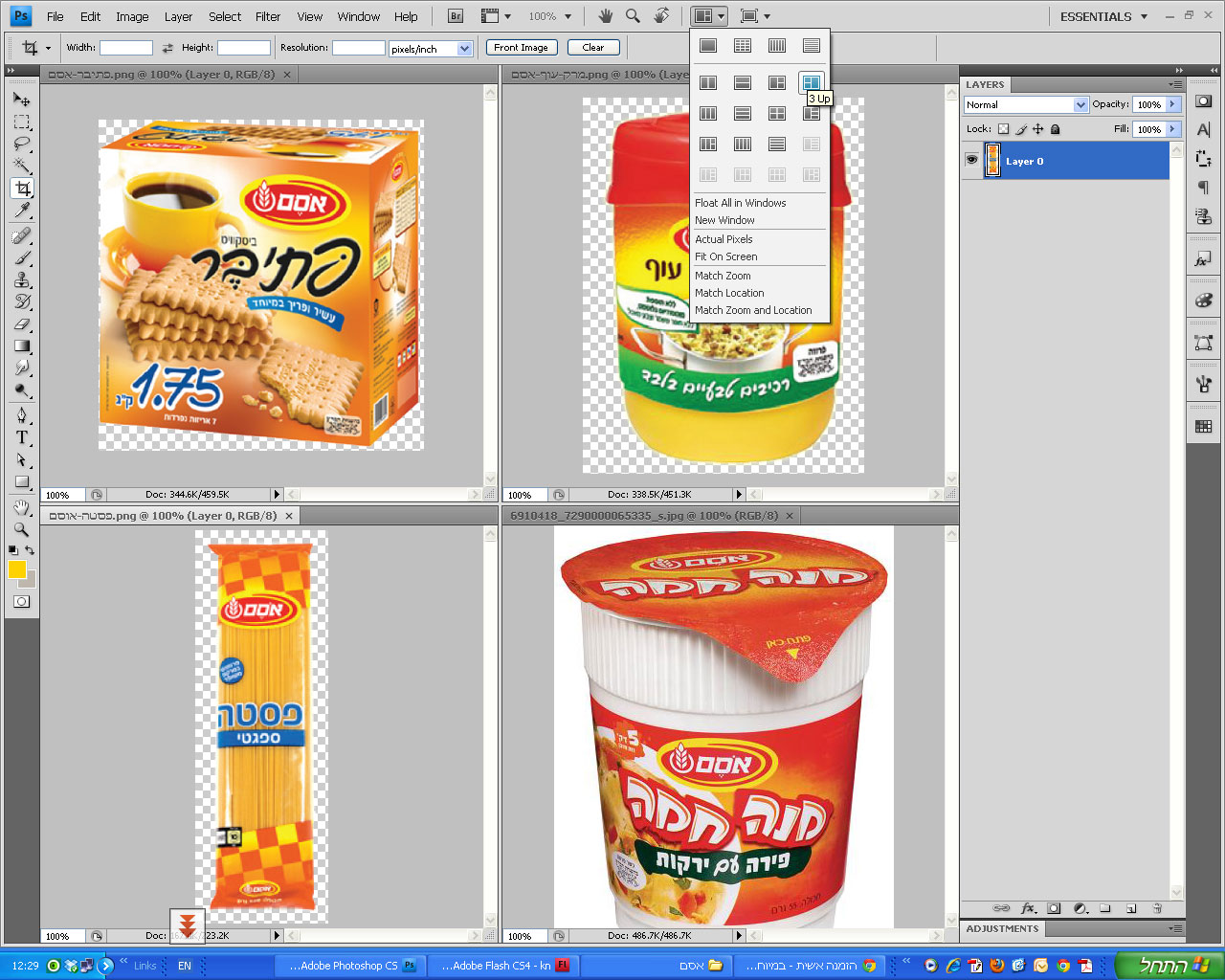Select the Rectangular Marquee tool
The image size is (1225, 980).
pos(22,122)
